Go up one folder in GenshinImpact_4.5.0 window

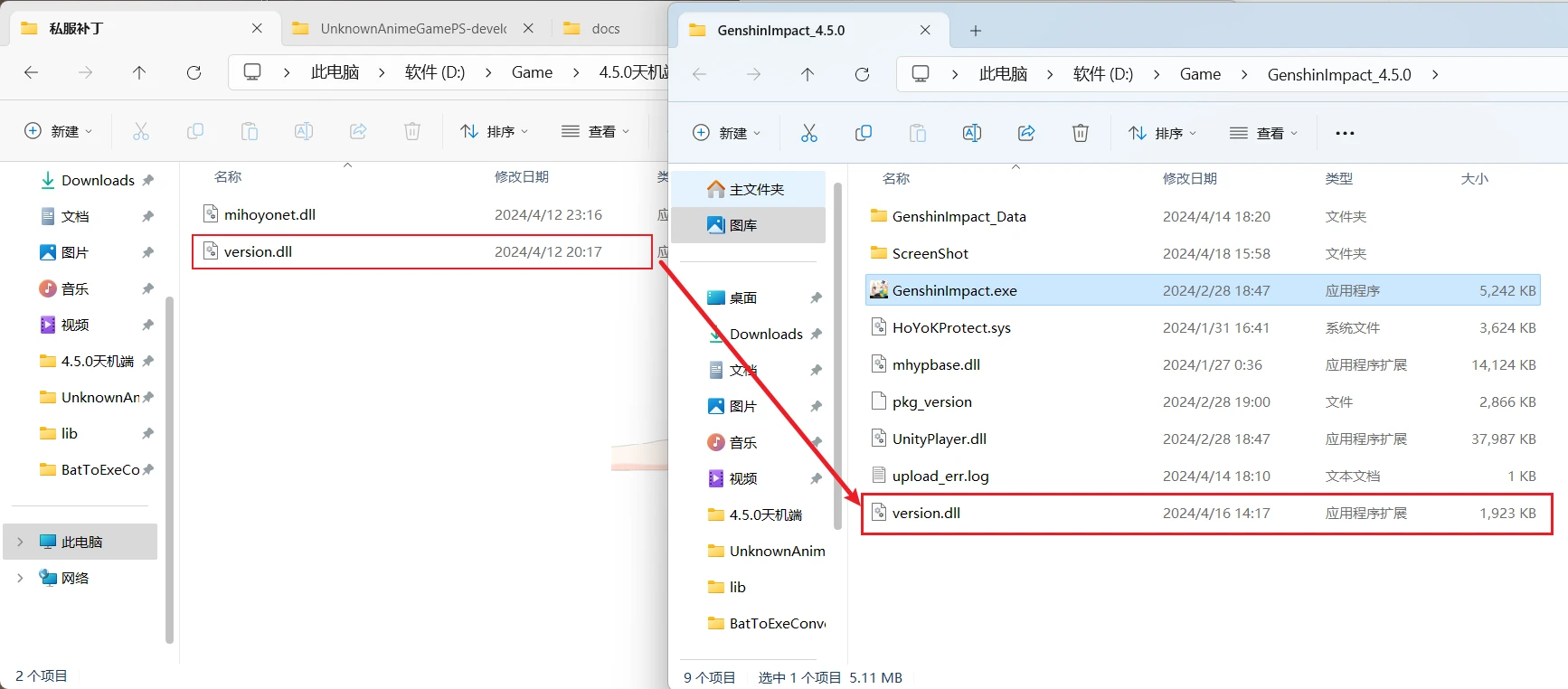(x=808, y=74)
